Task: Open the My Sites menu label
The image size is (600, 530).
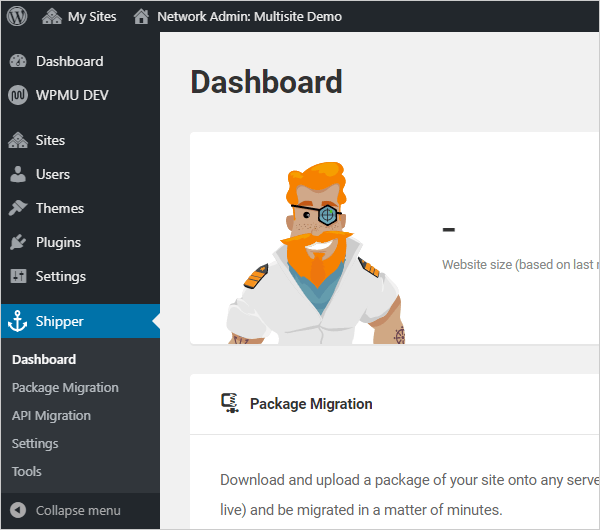Action: click(92, 16)
